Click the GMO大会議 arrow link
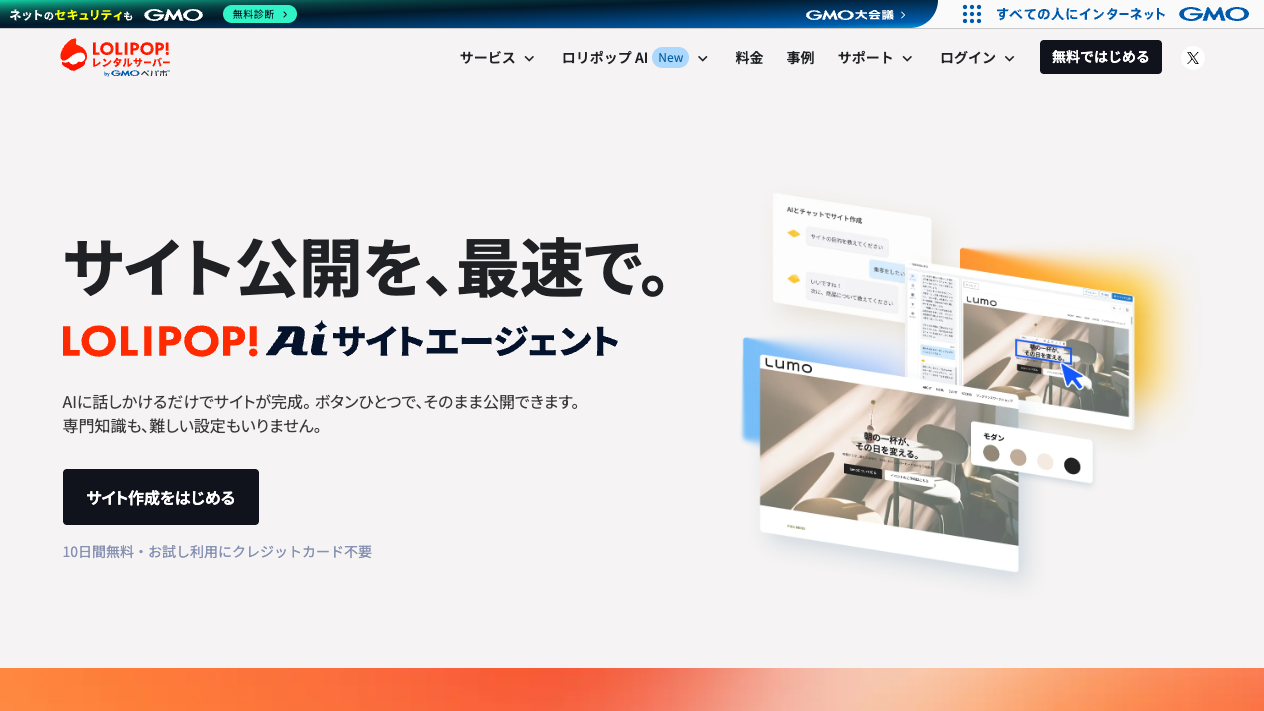The width and height of the screenshot is (1264, 711). (856, 14)
